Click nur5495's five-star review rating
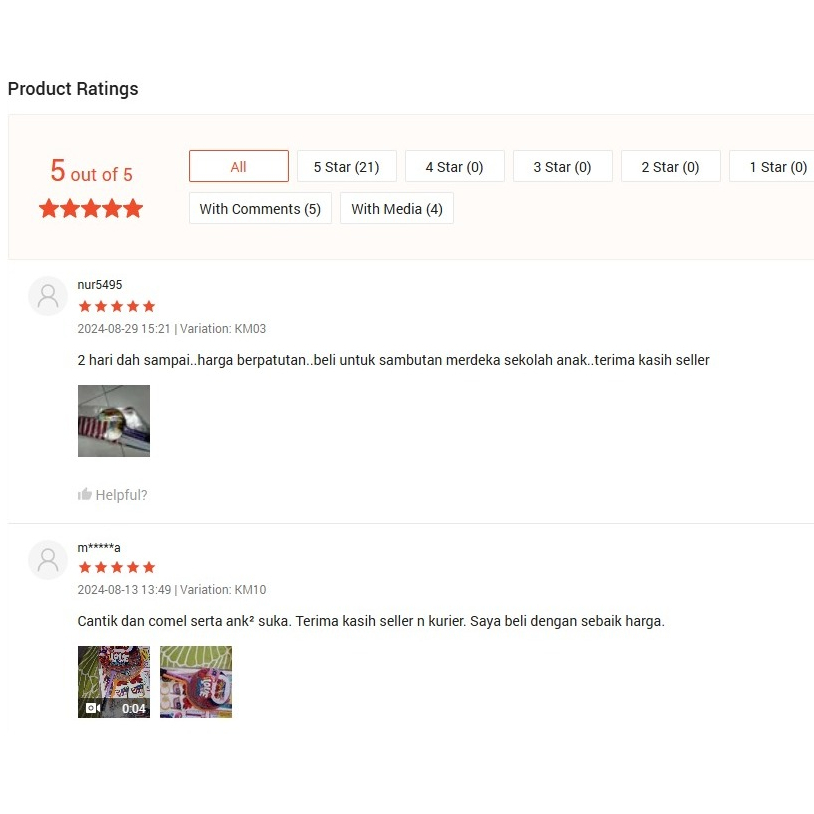The width and height of the screenshot is (814, 814). tap(117, 306)
